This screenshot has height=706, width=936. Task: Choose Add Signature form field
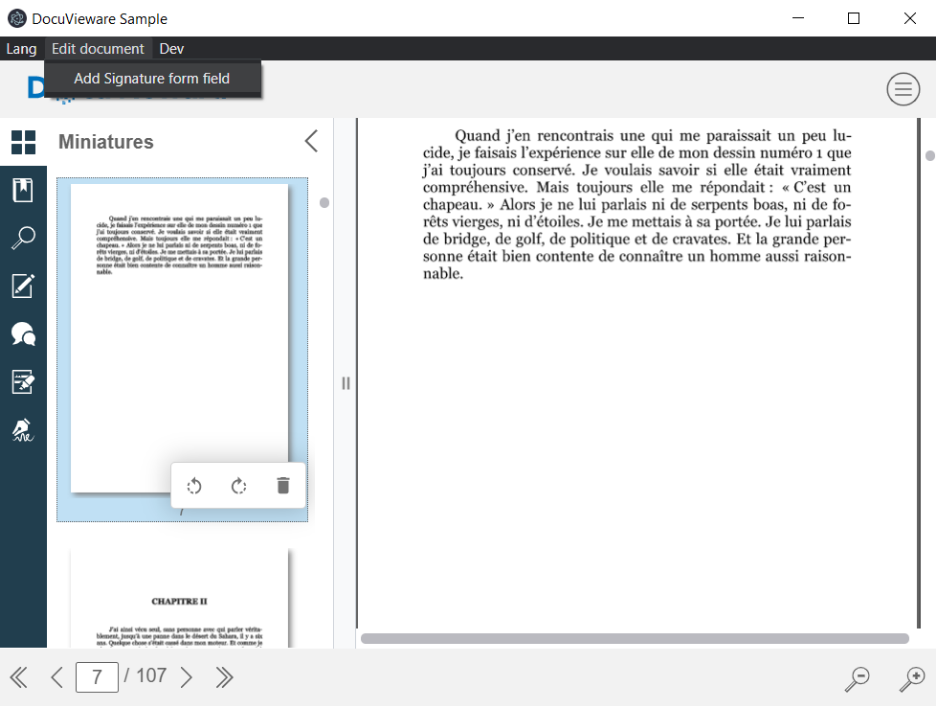tap(153, 77)
